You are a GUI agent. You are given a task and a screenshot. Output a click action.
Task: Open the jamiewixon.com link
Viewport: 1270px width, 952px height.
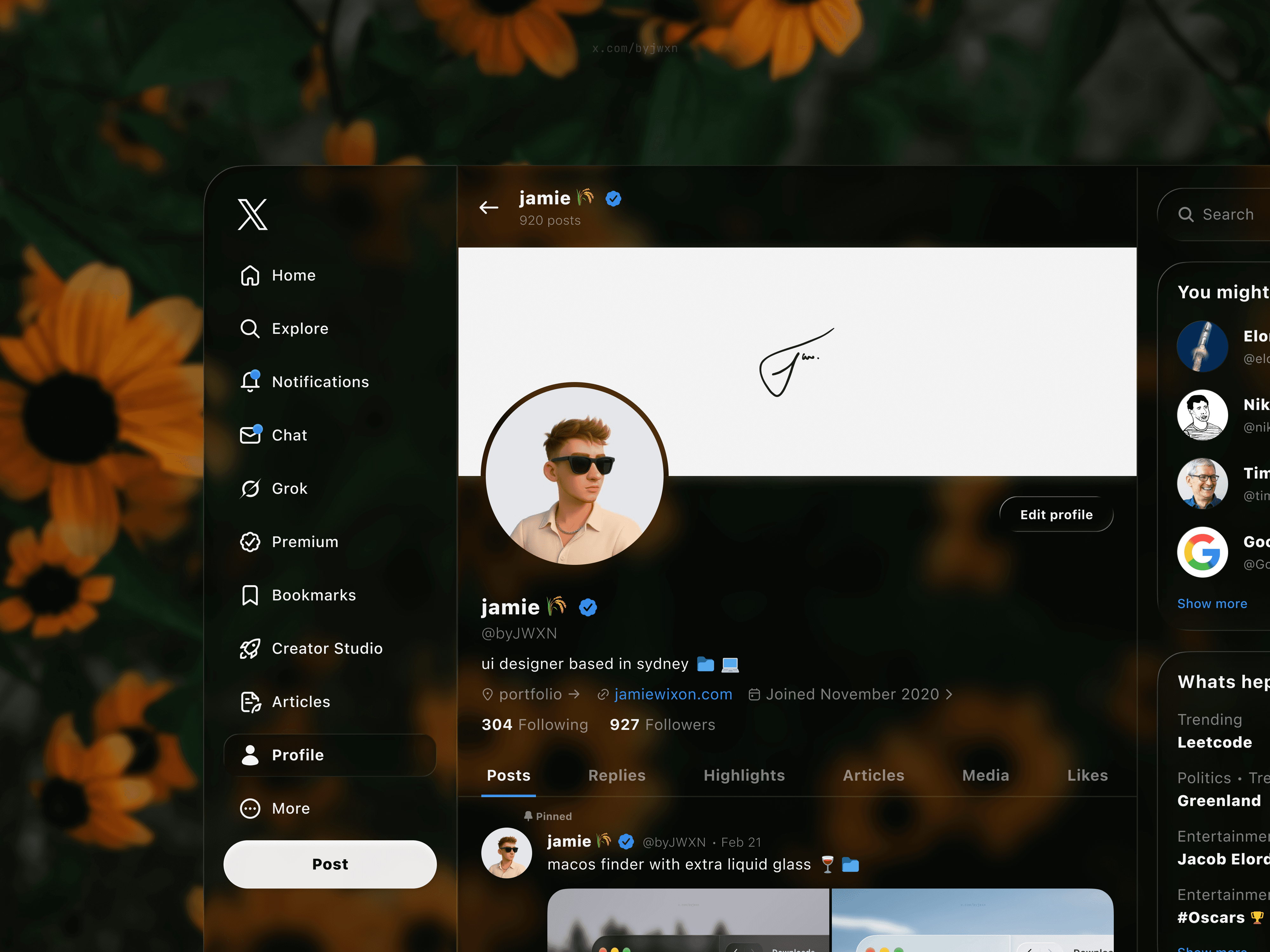(673, 694)
